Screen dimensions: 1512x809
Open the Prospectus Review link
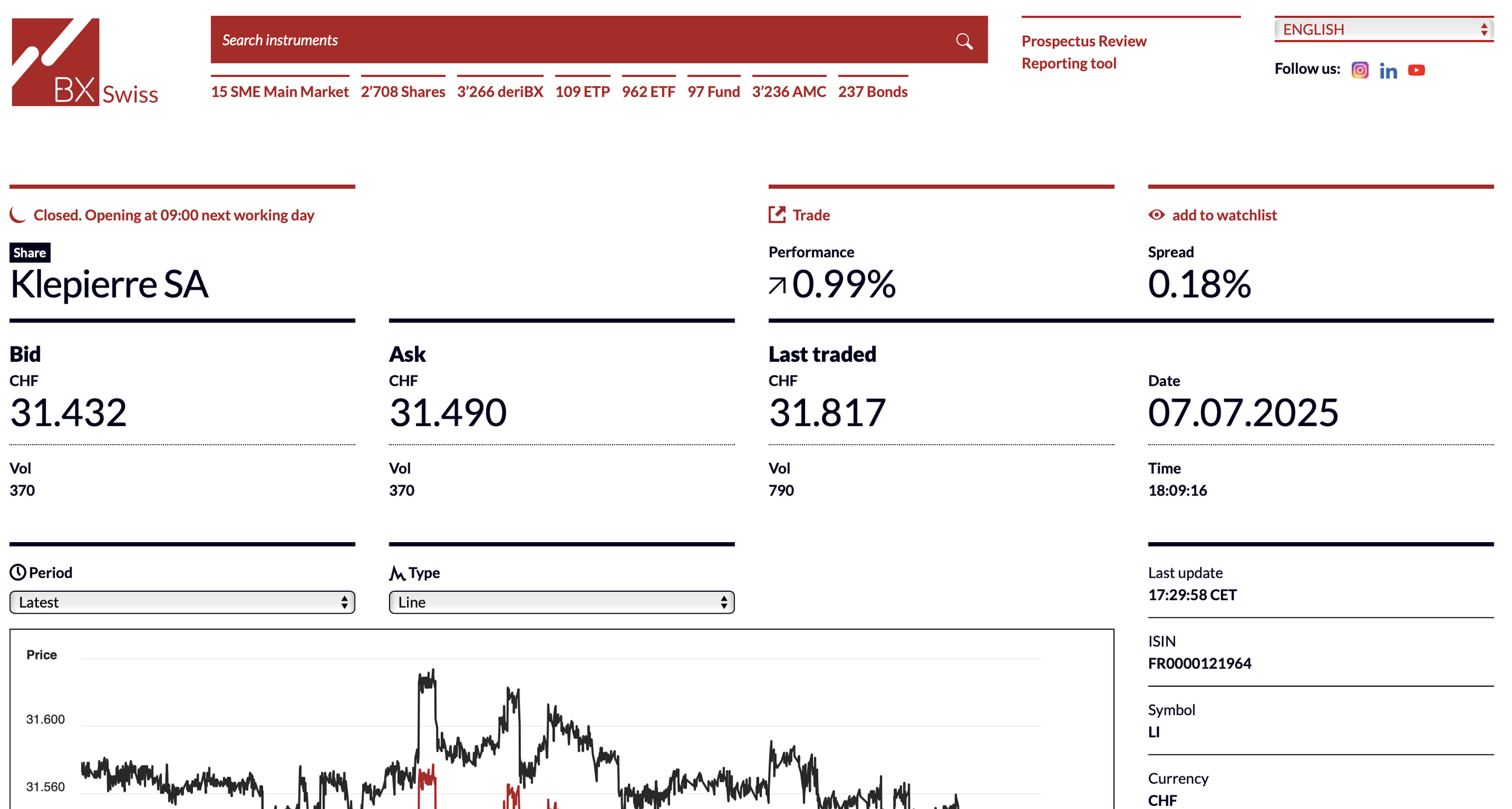click(x=1084, y=41)
